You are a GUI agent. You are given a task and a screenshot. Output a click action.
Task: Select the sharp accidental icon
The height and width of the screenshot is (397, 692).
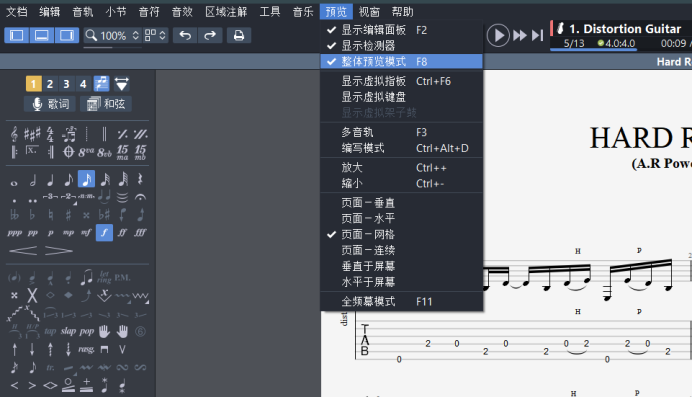[x=68, y=215]
